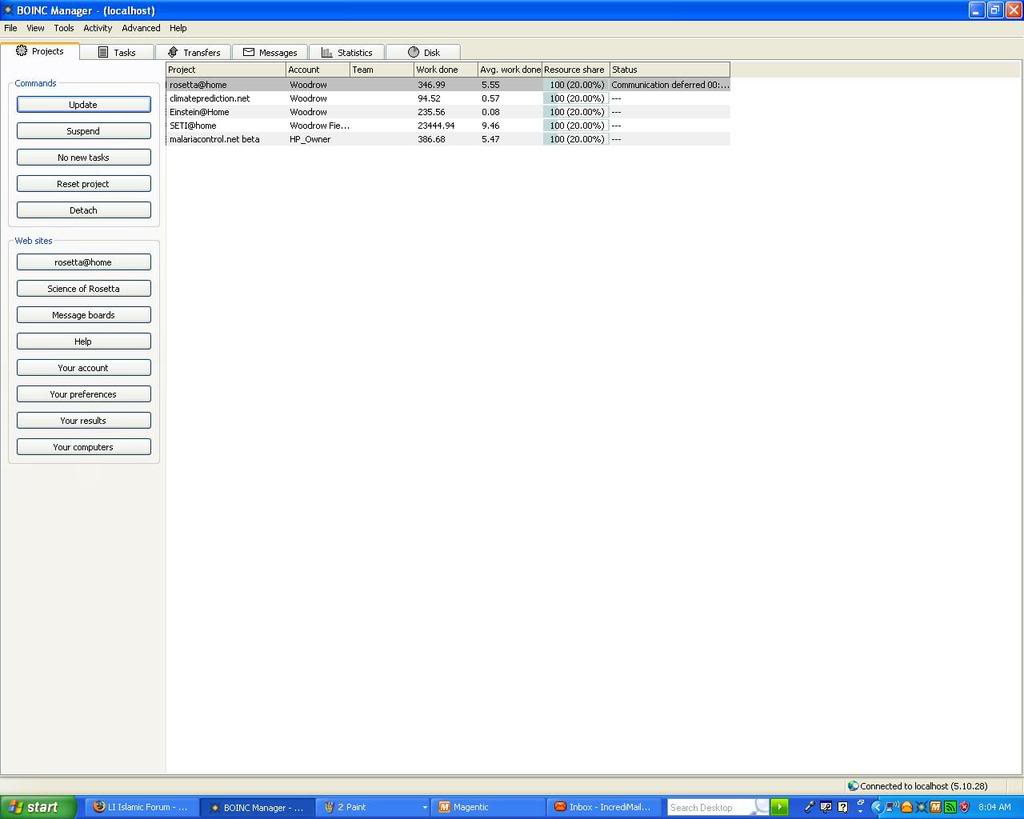Click the Disk tab pie icon
Screen dimensions: 1024x819
[413, 52]
